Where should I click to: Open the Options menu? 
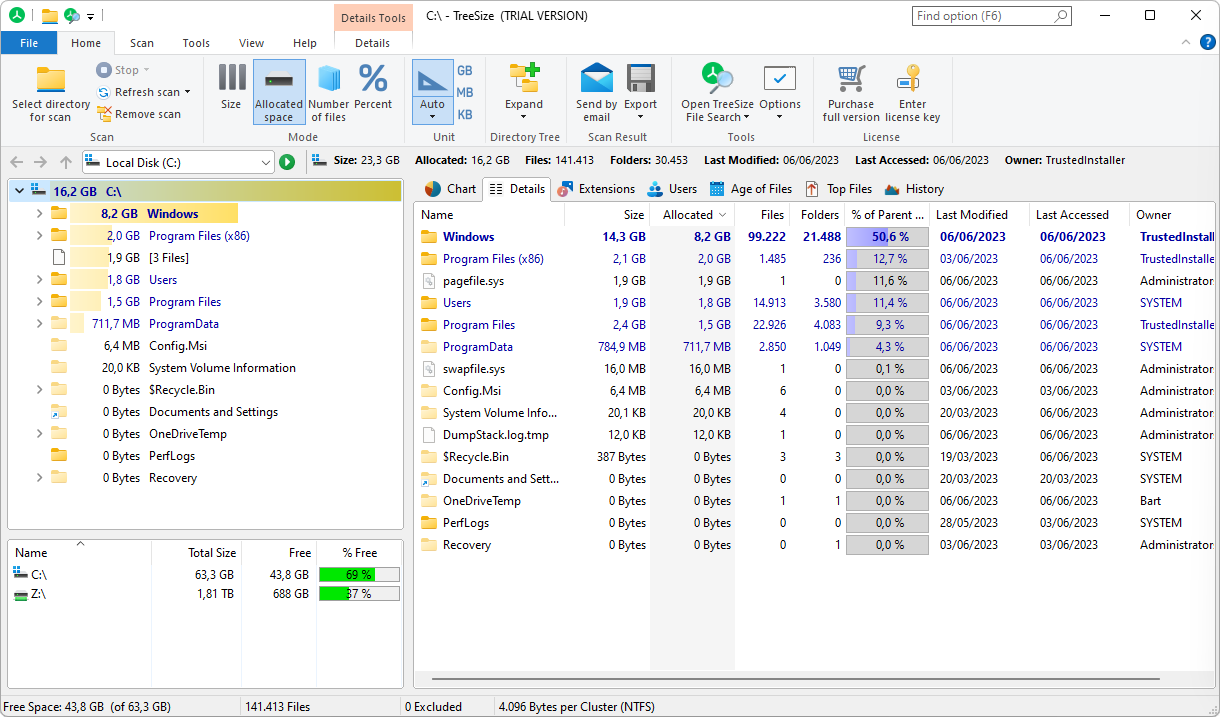pyautogui.click(x=780, y=91)
